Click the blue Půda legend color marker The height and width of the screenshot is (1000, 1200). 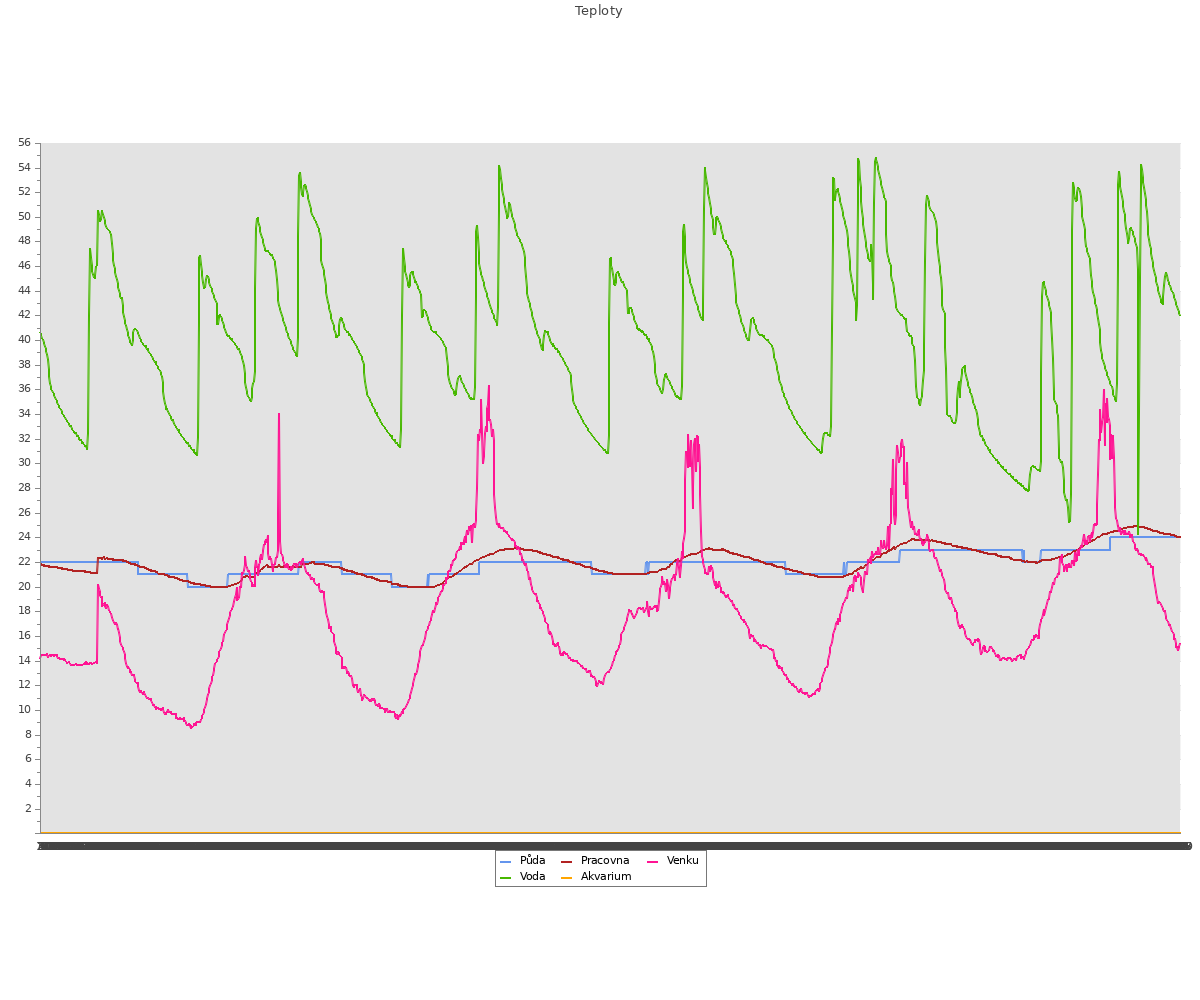[x=506, y=861]
